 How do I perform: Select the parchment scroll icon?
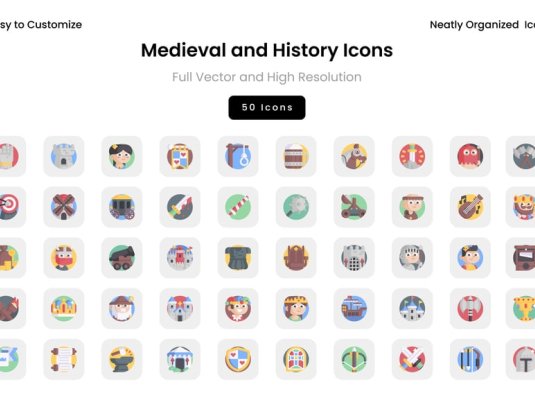click(x=64, y=359)
